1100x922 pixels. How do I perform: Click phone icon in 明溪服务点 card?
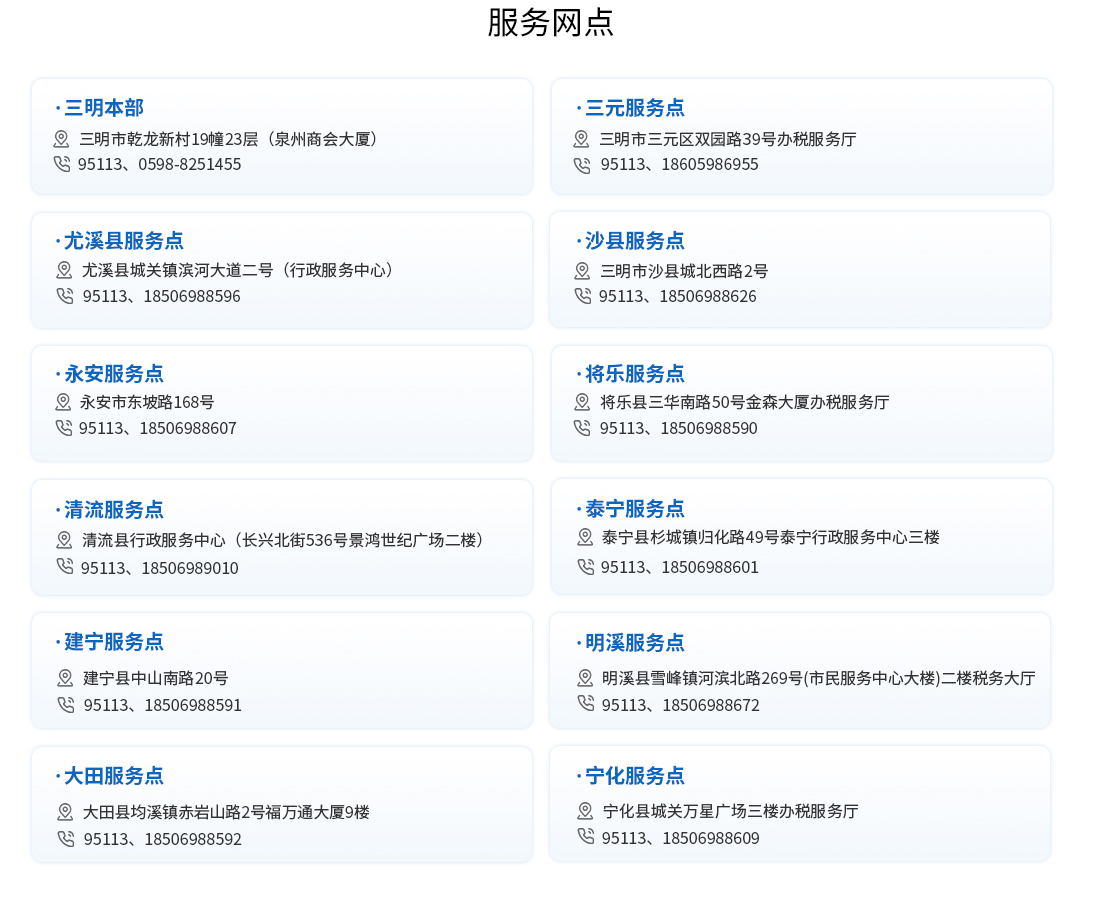coord(586,703)
